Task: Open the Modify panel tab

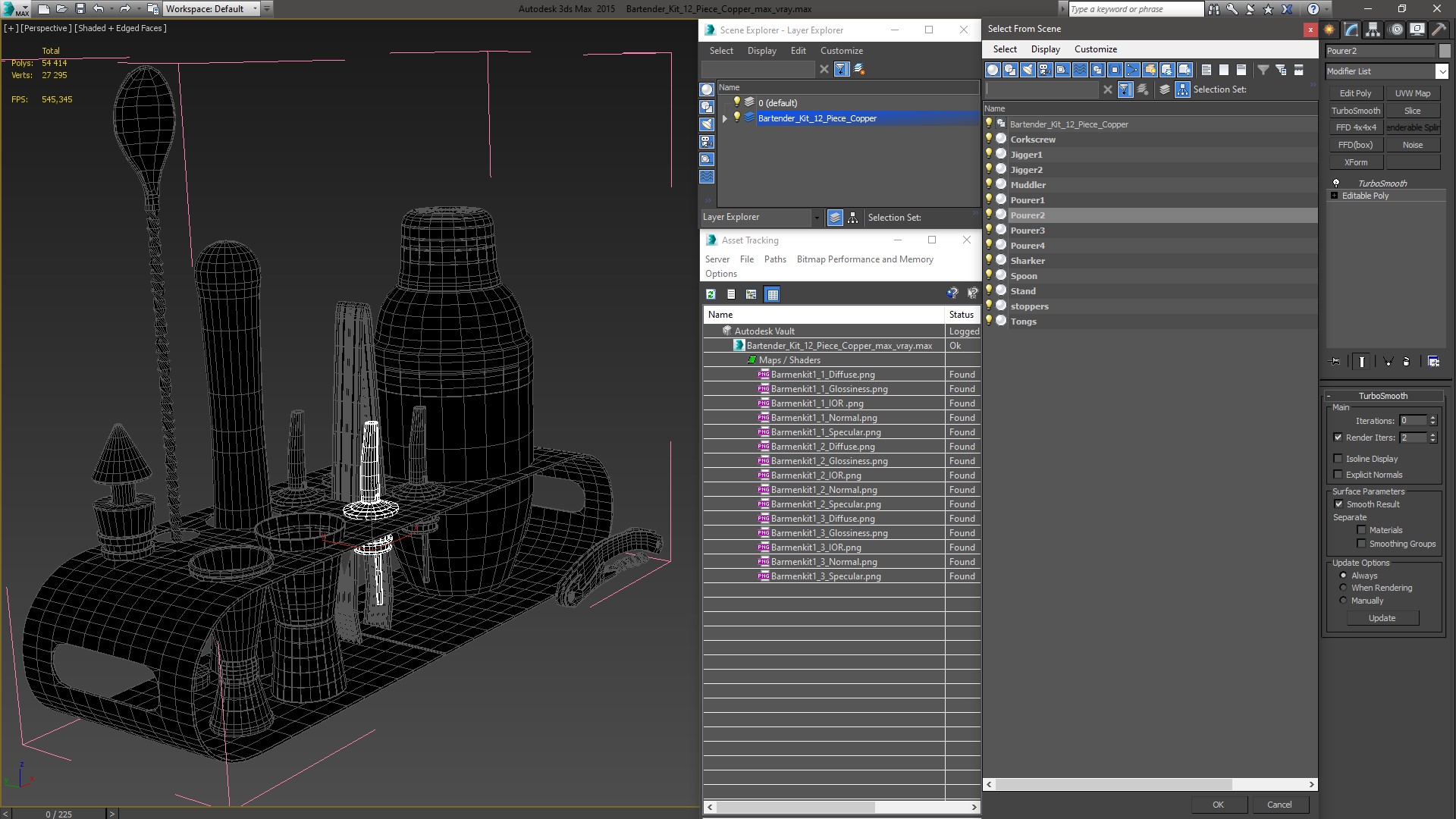Action: click(x=1351, y=30)
